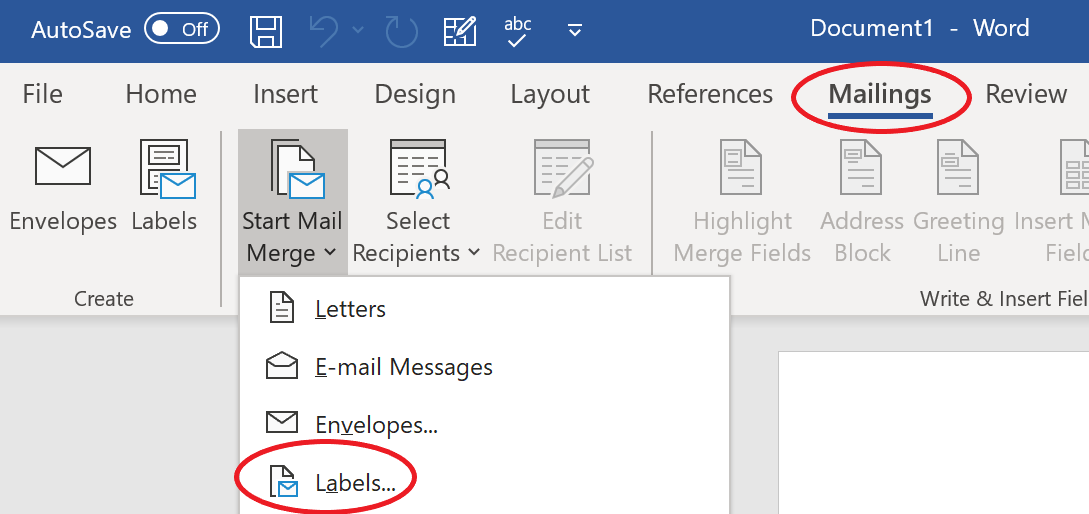Click the Edit Recipient List button
Screen dimensions: 1089x514
(562, 200)
